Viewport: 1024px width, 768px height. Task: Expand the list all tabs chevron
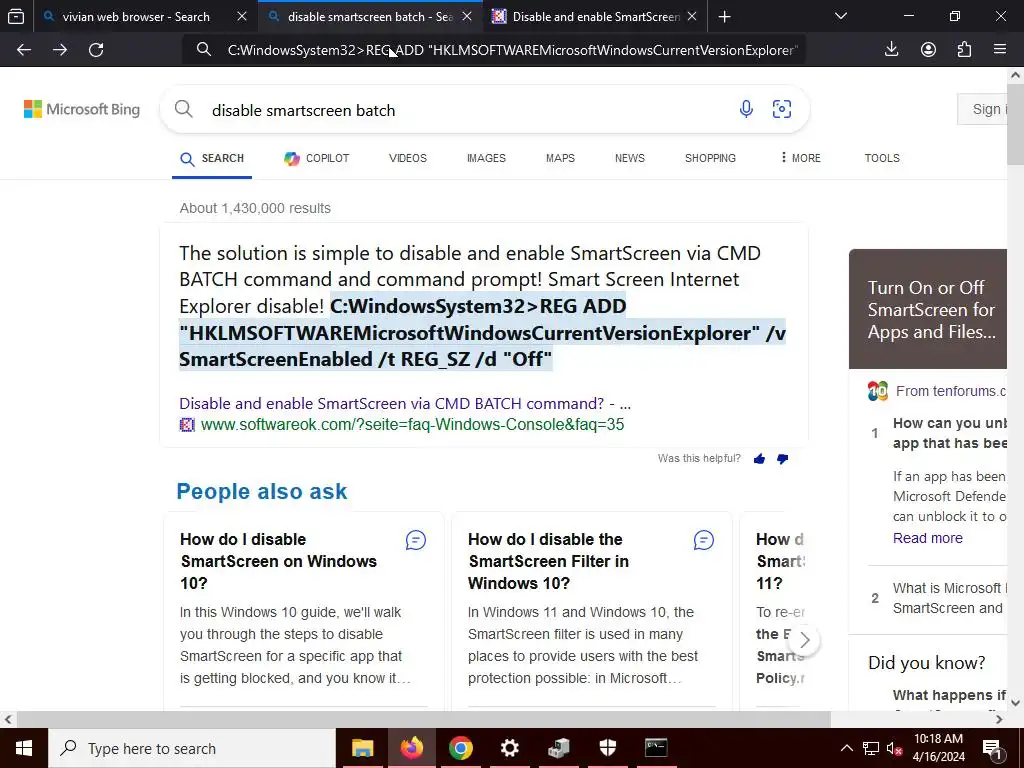pyautogui.click(x=841, y=16)
